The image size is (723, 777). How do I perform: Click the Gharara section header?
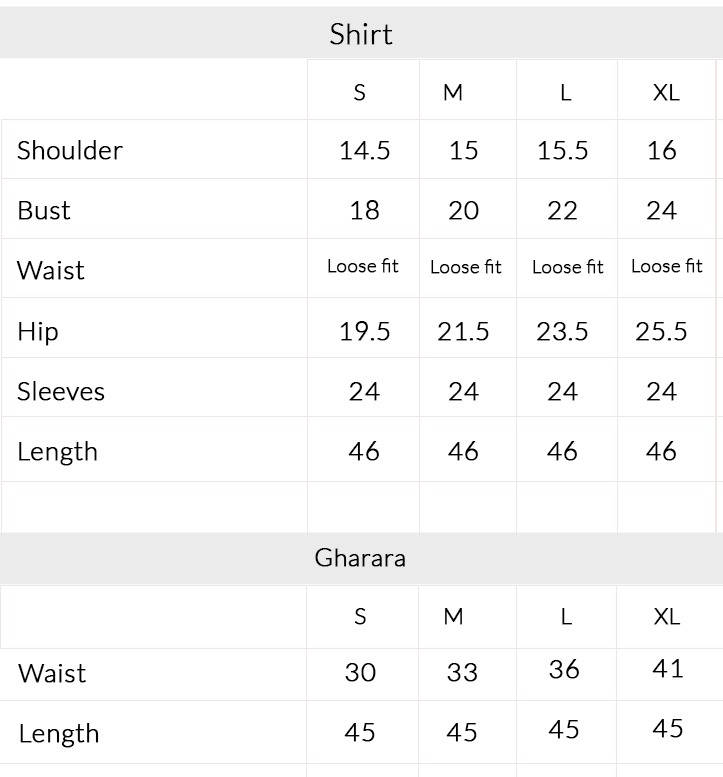360,558
